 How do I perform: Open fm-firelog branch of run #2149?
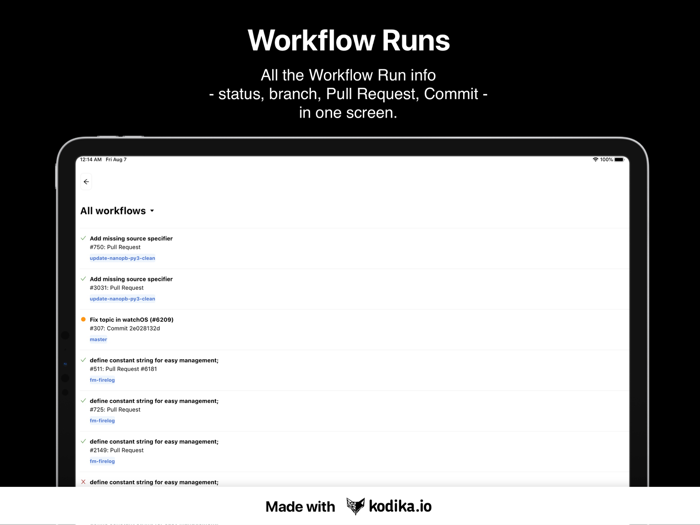102,461
